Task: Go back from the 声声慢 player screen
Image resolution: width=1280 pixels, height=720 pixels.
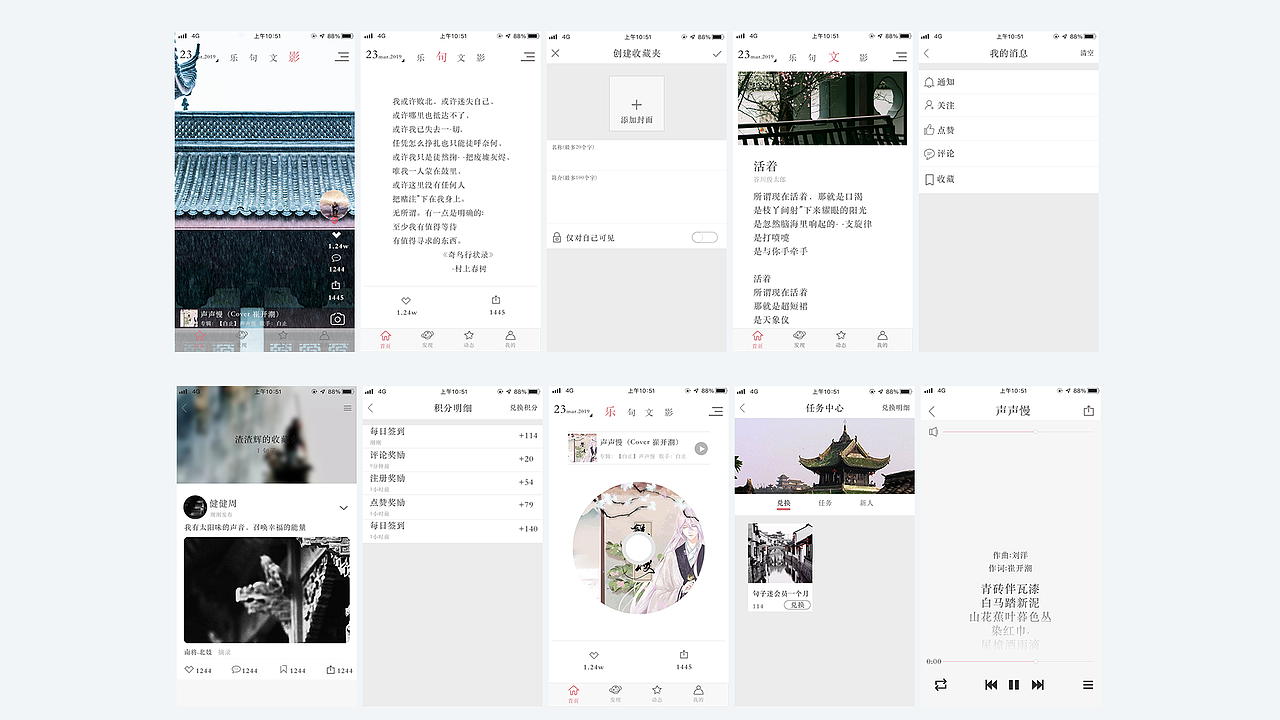Action: [x=931, y=411]
